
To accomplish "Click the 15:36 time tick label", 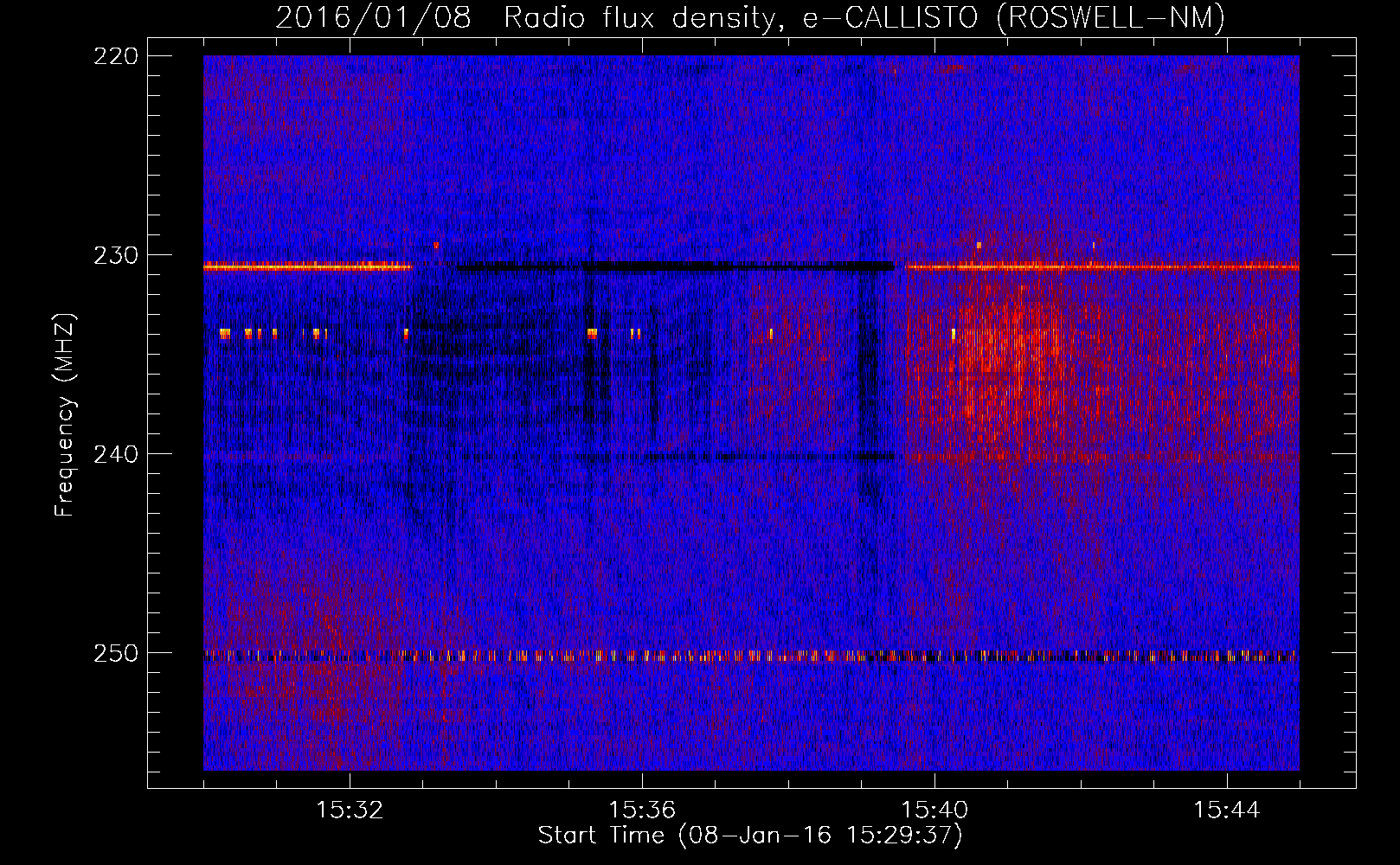I will click(642, 811).
